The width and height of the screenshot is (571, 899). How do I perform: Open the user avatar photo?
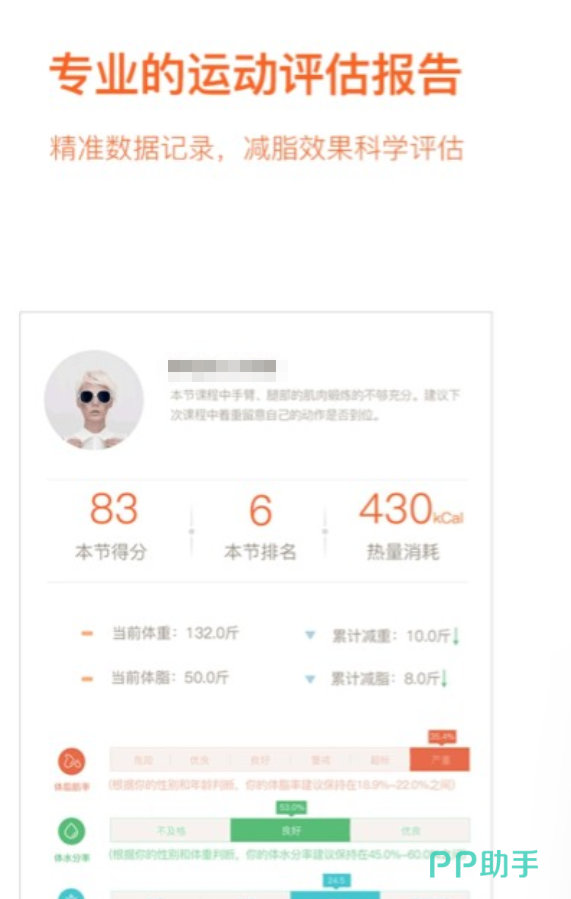pyautogui.click(x=94, y=400)
